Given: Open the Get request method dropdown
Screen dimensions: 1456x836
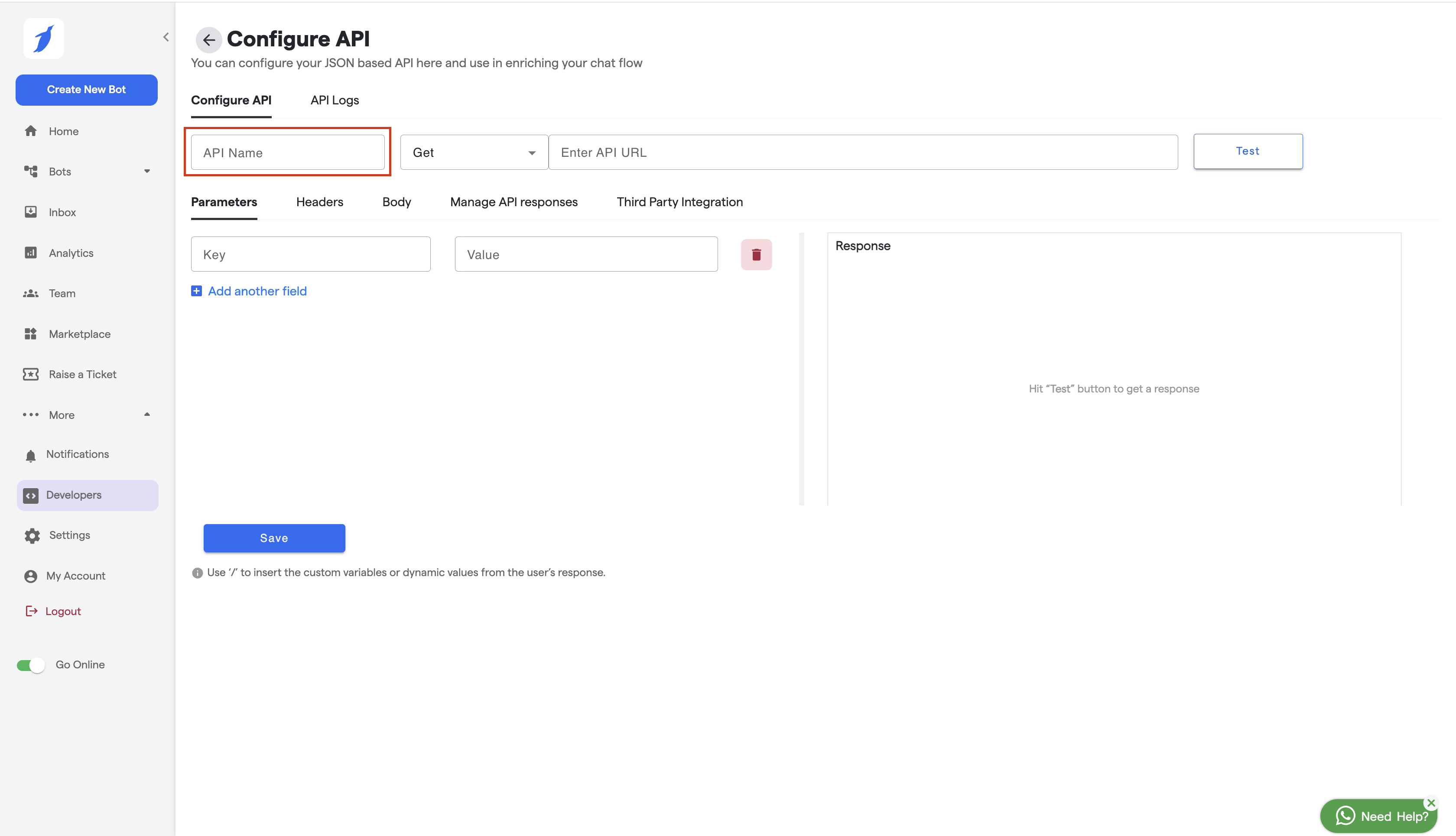Looking at the screenshot, I should click(x=474, y=153).
